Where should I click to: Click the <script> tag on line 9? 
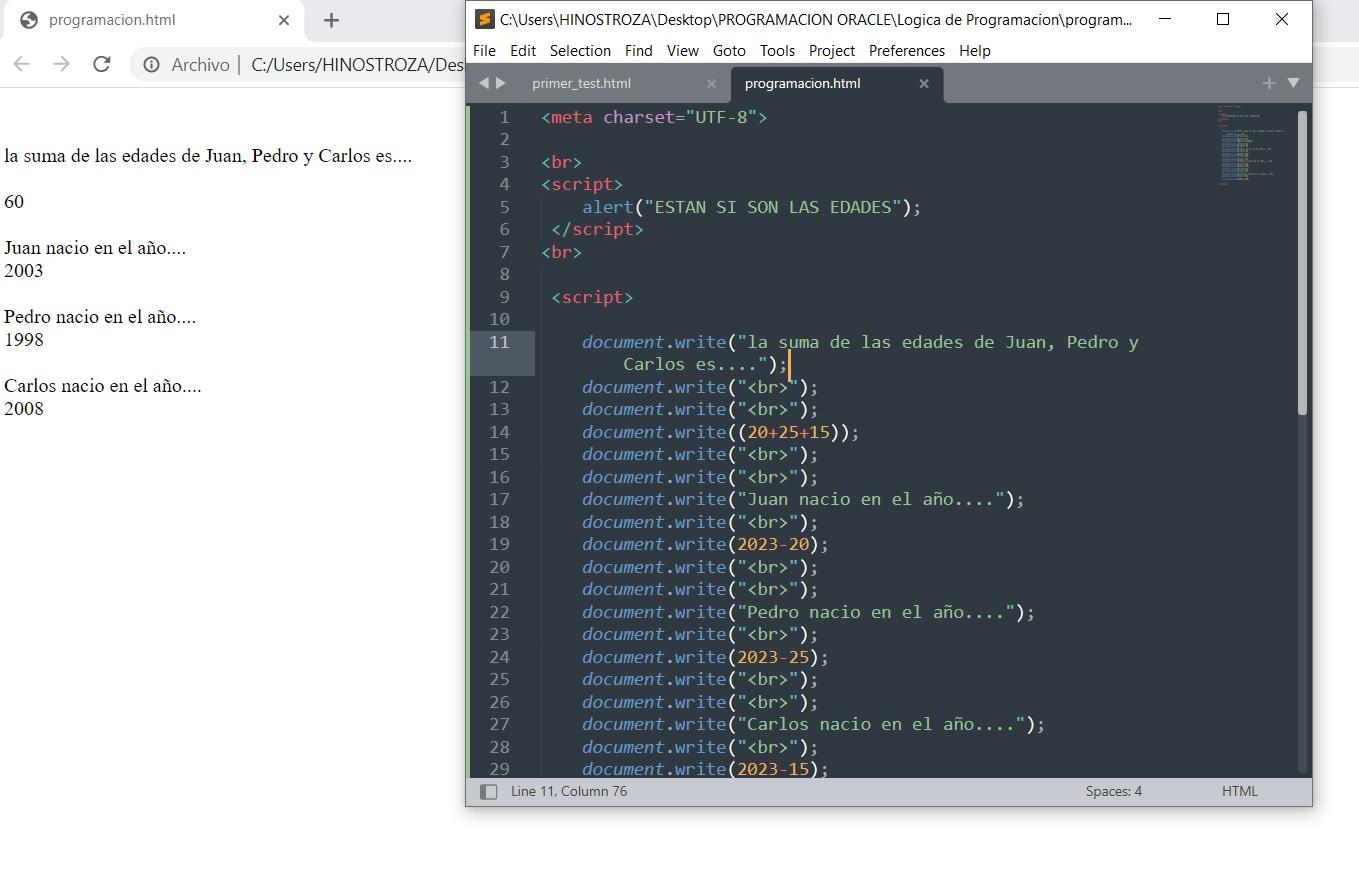coord(592,297)
